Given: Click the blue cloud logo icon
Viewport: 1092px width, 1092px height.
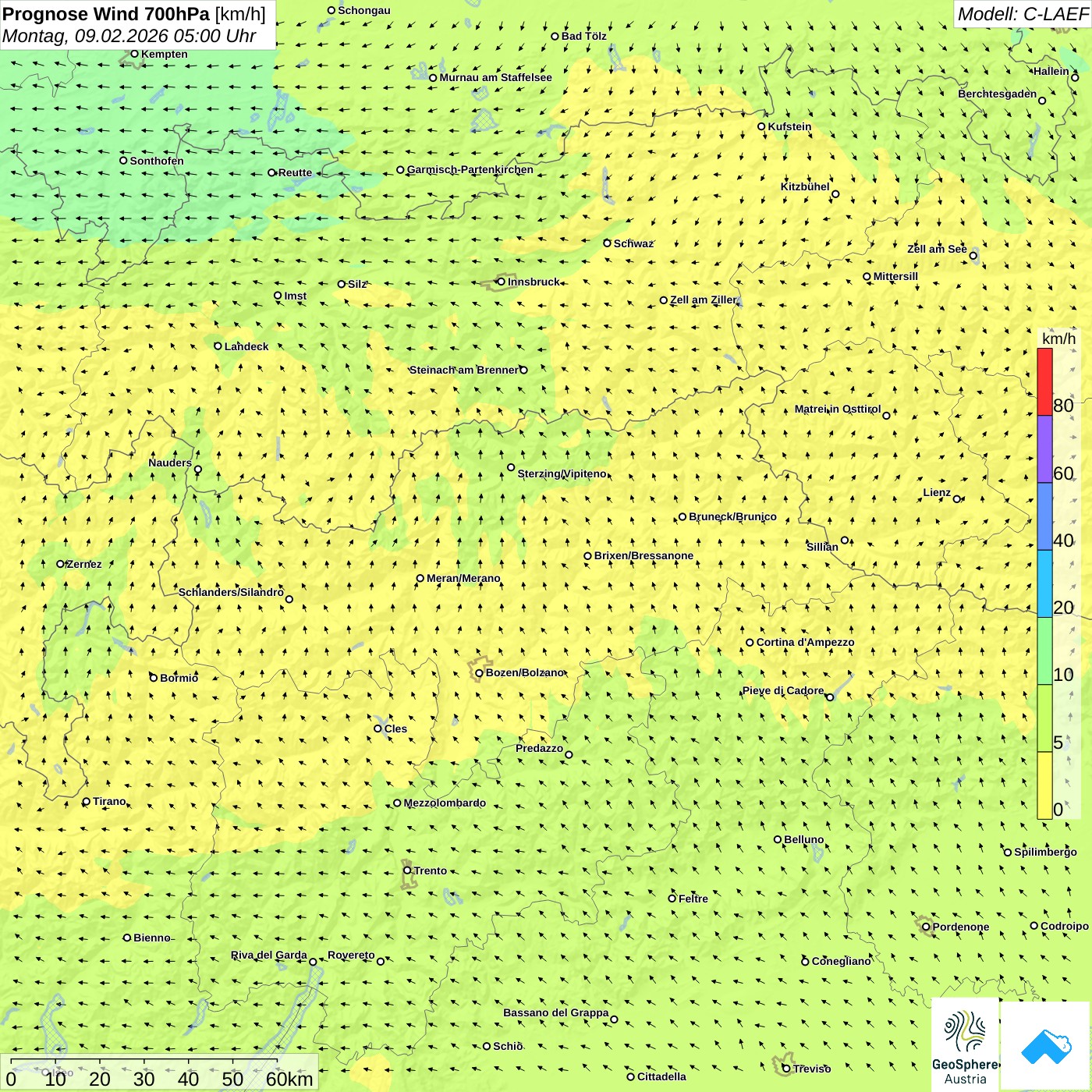Looking at the screenshot, I should click(x=1045, y=1046).
